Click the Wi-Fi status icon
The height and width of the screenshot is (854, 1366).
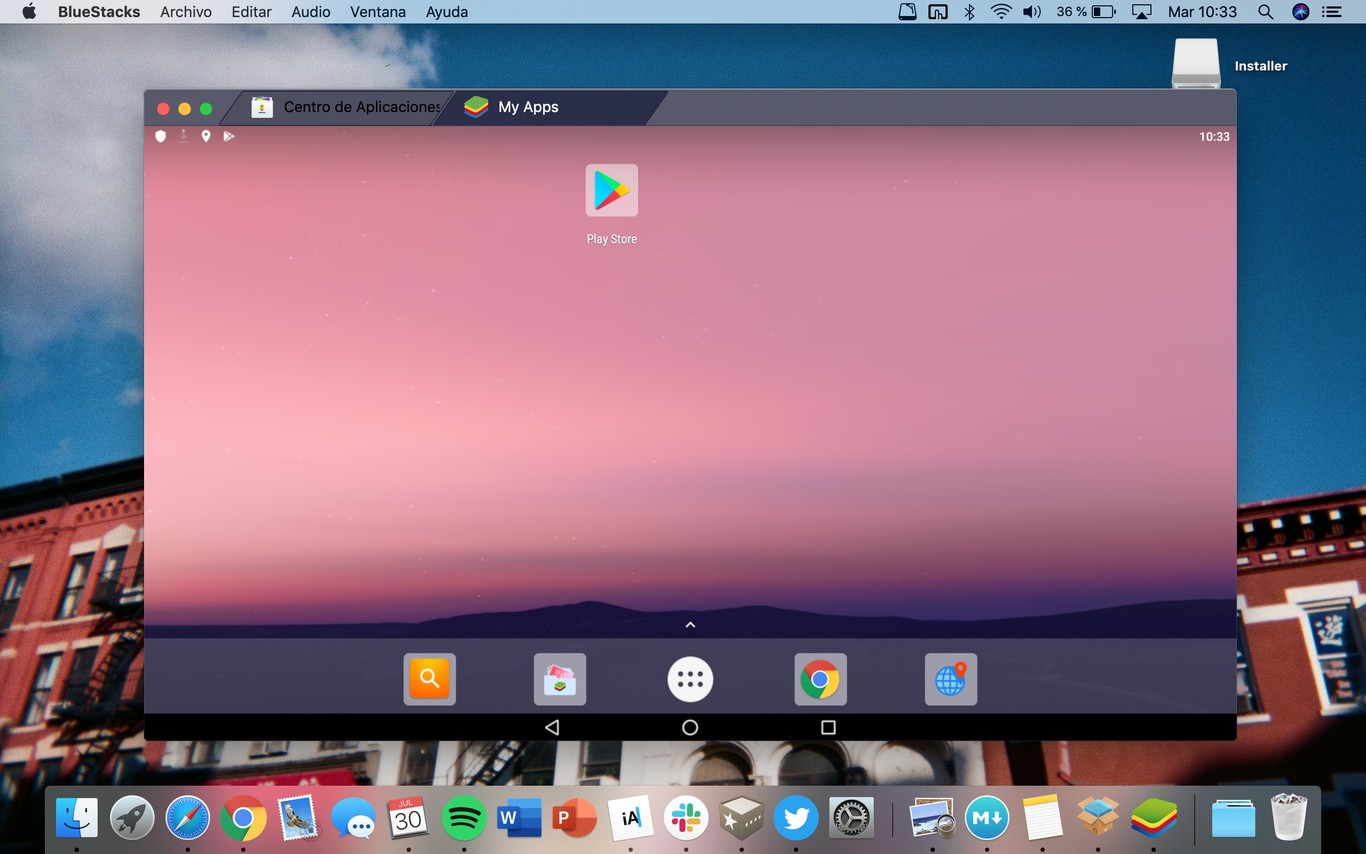[x=1001, y=12]
